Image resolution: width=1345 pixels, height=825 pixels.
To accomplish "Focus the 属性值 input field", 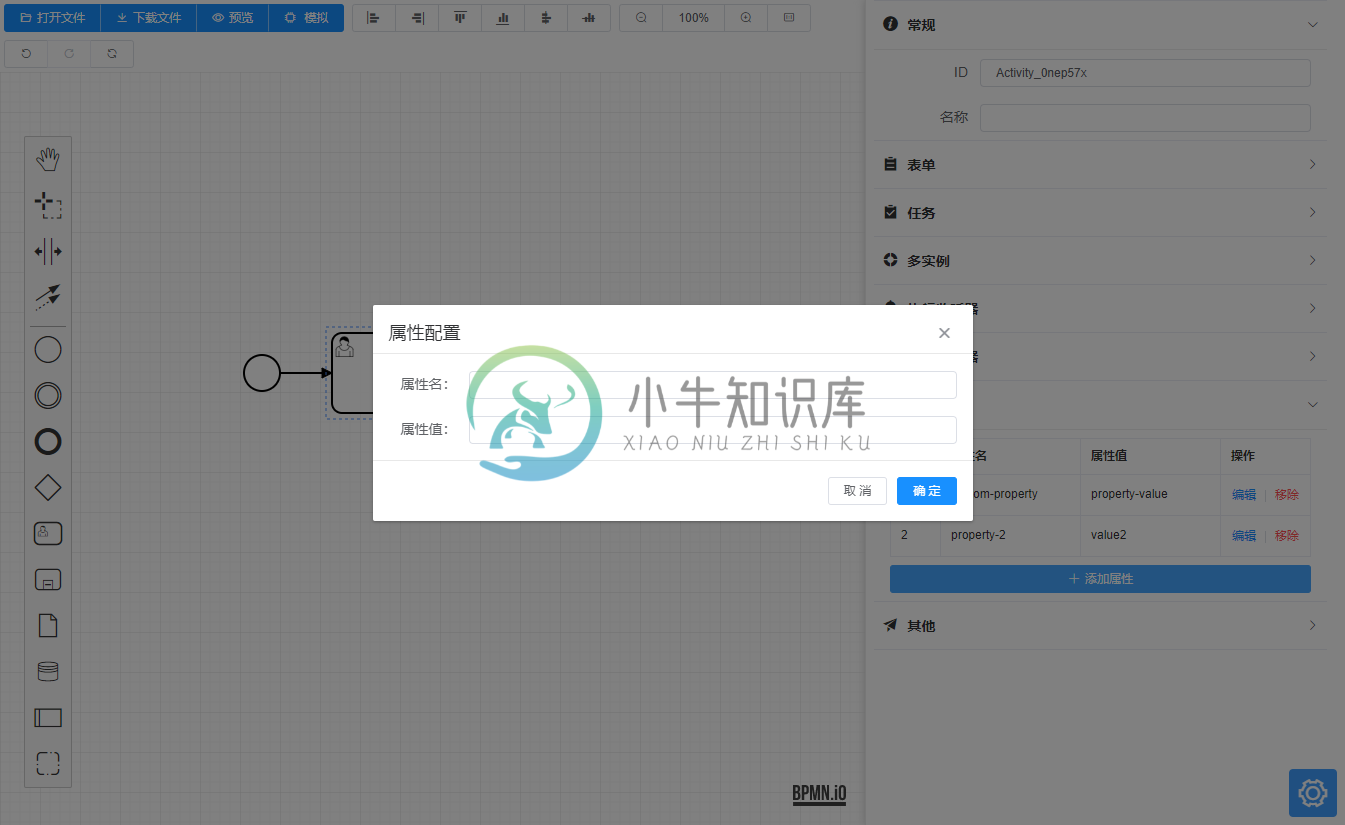I will pos(713,430).
